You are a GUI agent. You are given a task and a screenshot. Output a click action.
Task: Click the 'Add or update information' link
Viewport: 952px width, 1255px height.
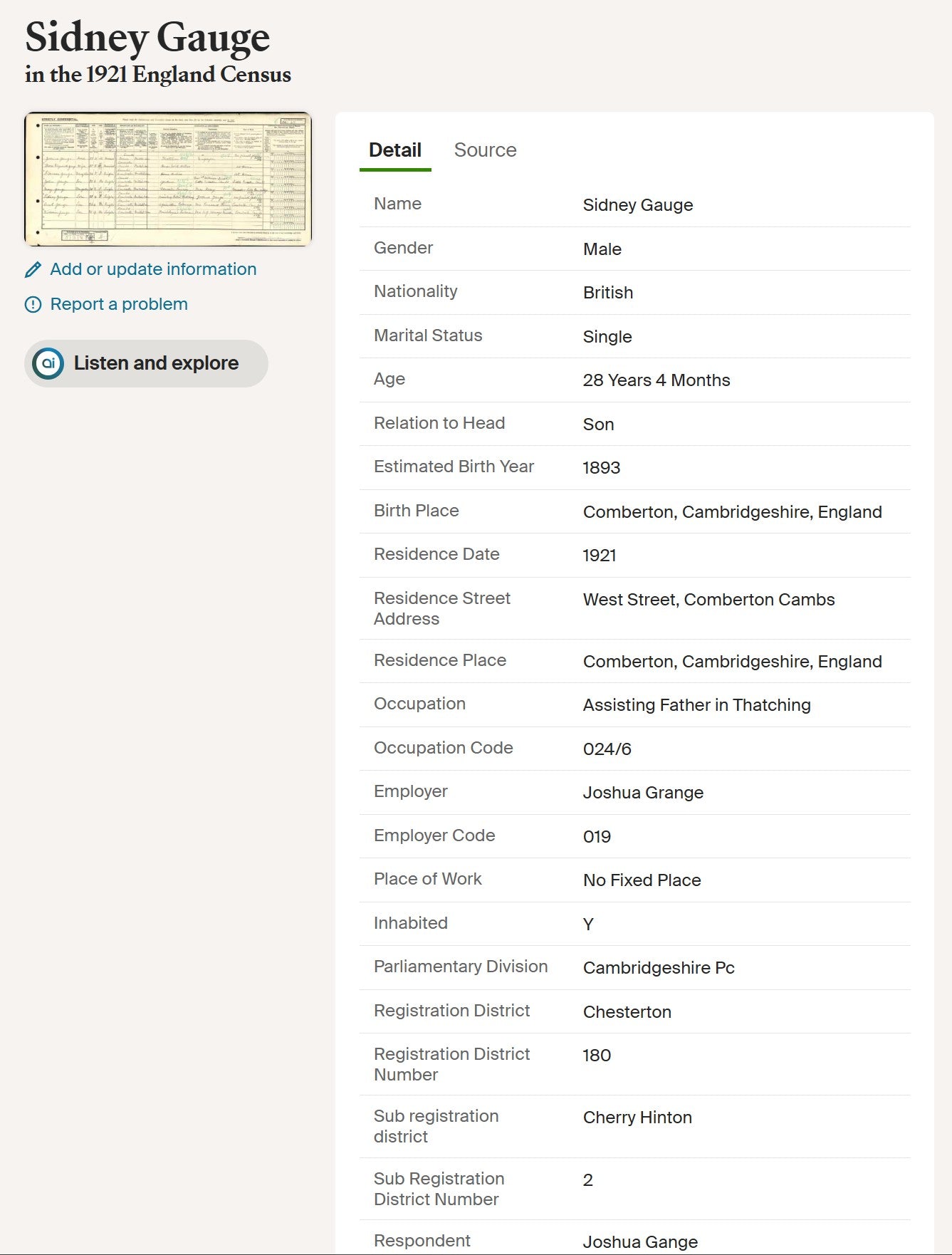(153, 269)
